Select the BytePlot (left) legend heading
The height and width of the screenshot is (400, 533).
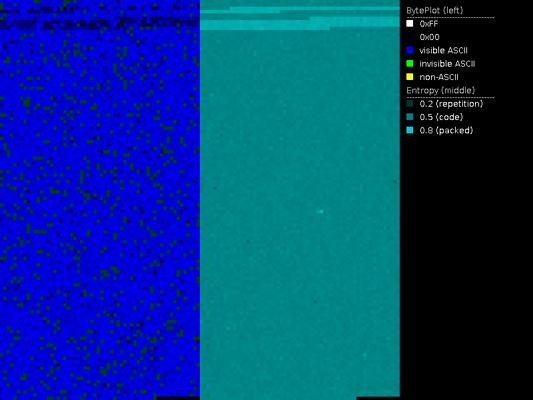tap(434, 11)
